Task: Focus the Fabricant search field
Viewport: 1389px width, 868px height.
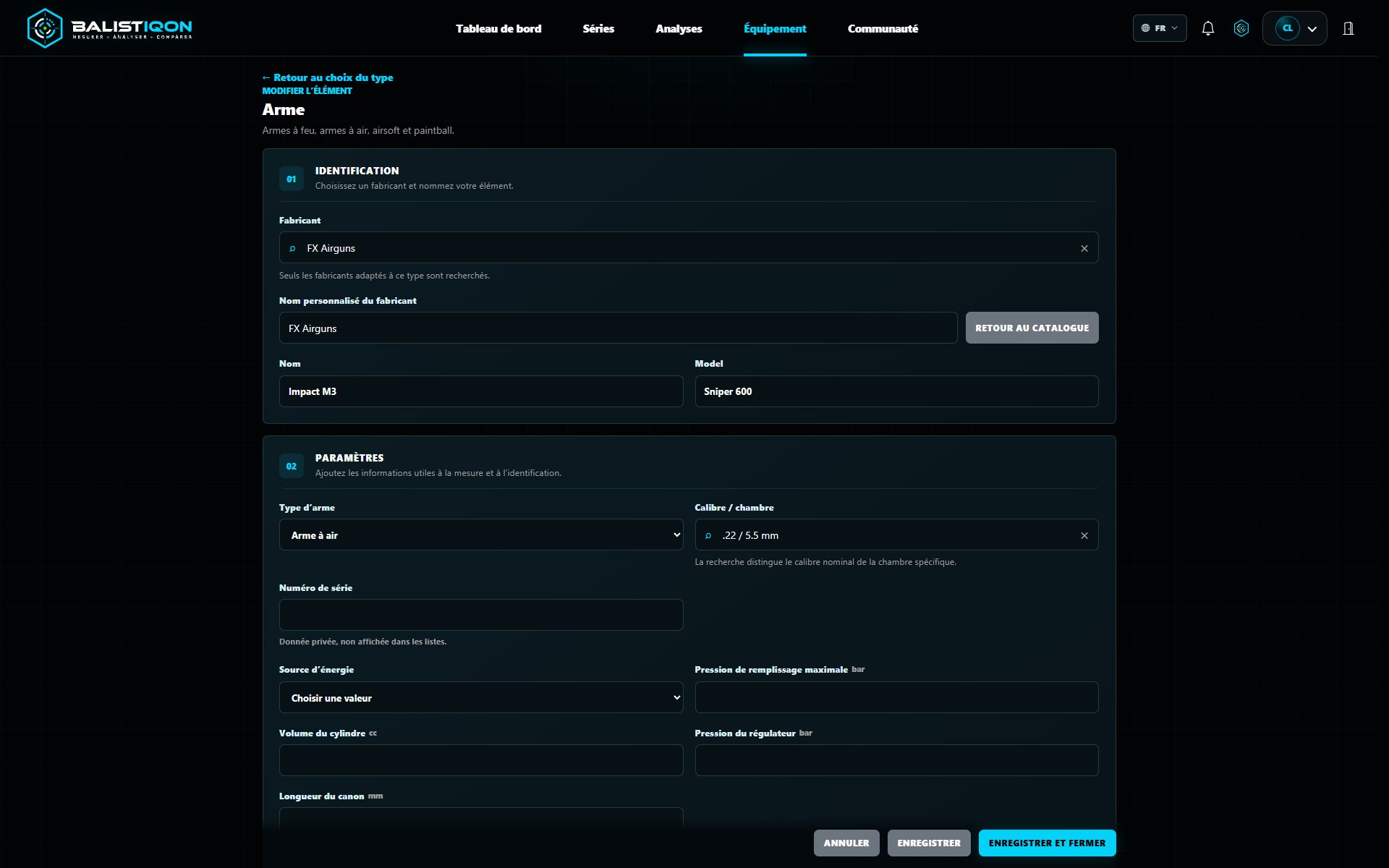Action: (x=689, y=247)
